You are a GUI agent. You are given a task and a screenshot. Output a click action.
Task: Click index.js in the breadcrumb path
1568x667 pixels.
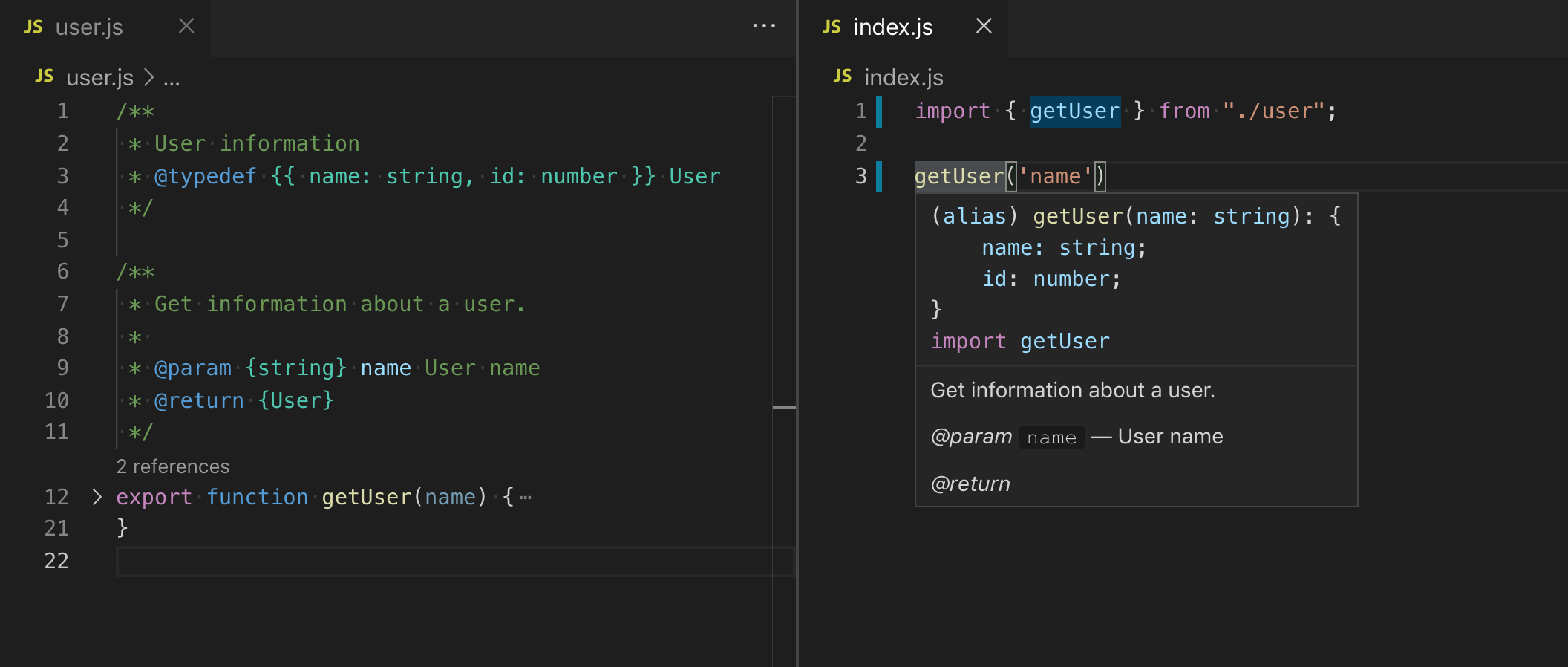coord(903,77)
